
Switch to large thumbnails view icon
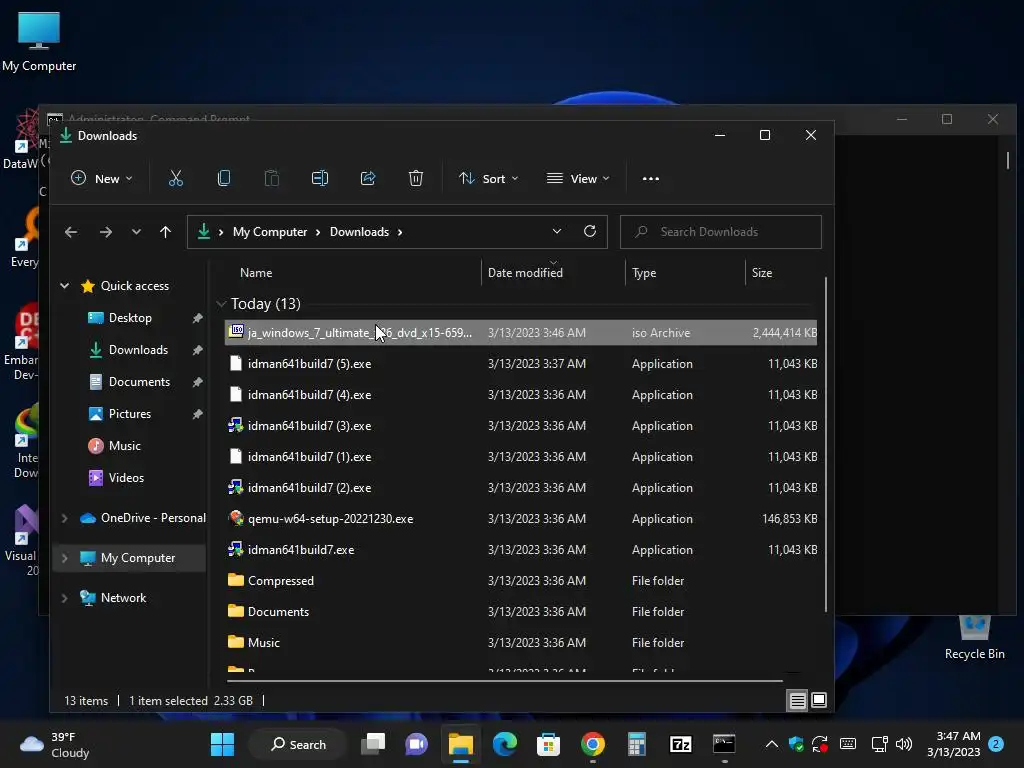coord(819,700)
